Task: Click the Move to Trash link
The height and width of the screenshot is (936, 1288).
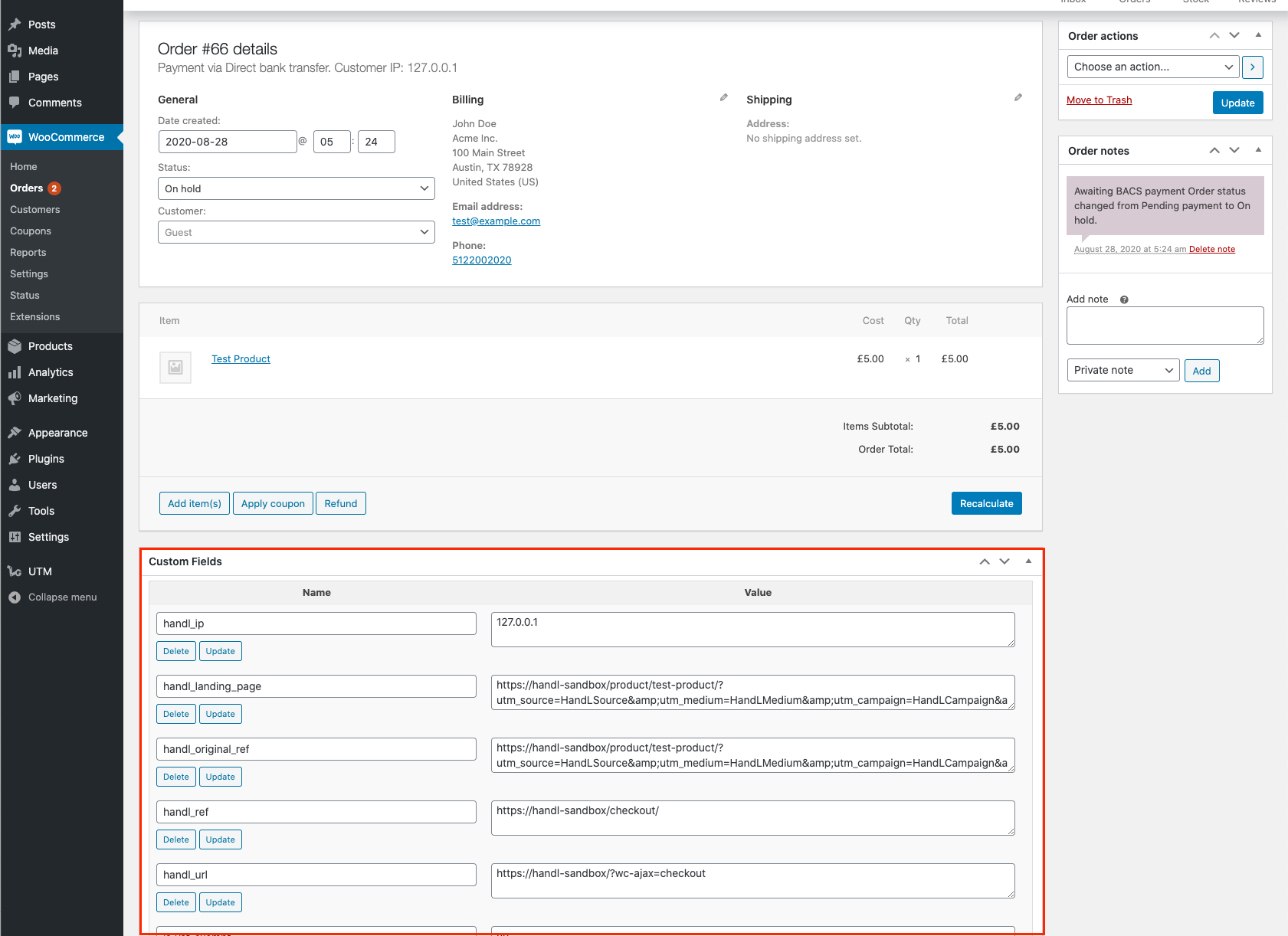Action: point(1099,100)
